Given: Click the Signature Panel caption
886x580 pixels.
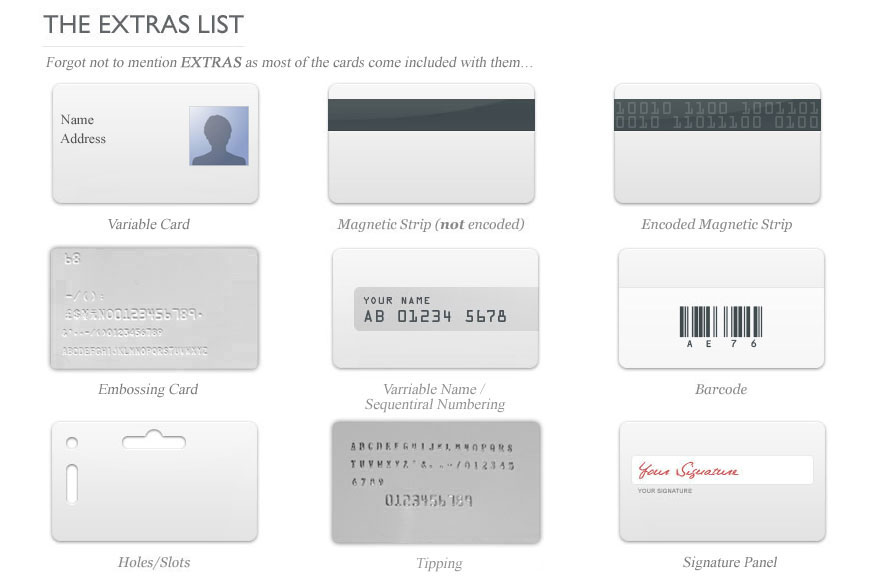Looking at the screenshot, I should coord(729,562).
